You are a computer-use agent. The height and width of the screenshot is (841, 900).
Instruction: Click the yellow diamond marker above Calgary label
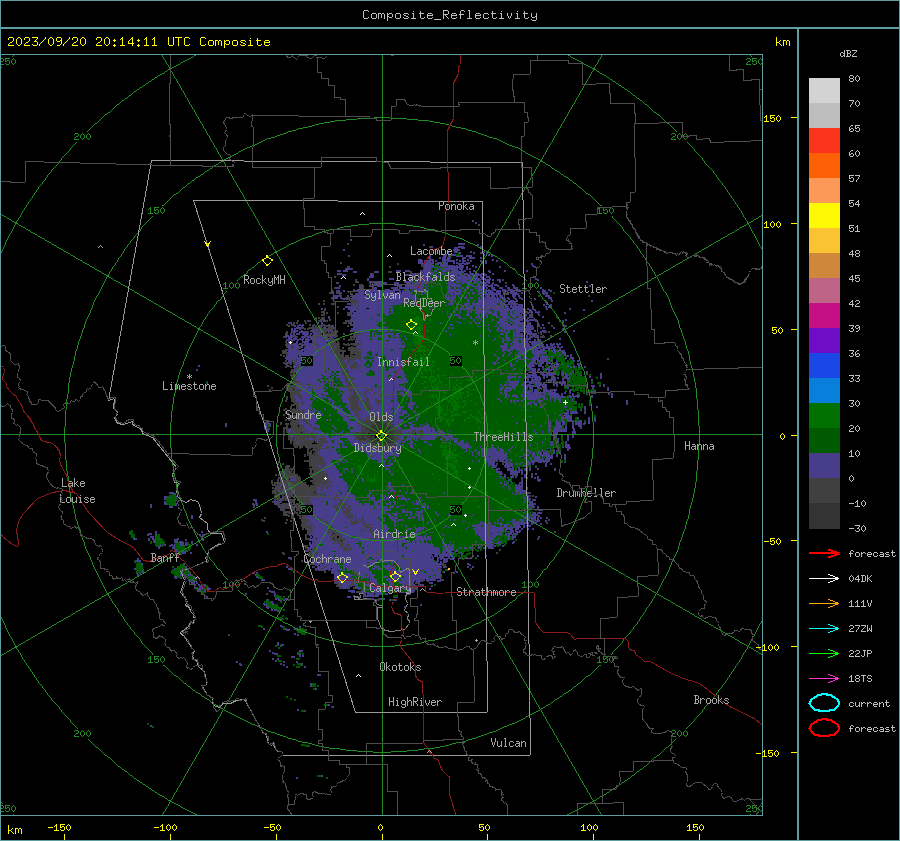click(x=395, y=576)
